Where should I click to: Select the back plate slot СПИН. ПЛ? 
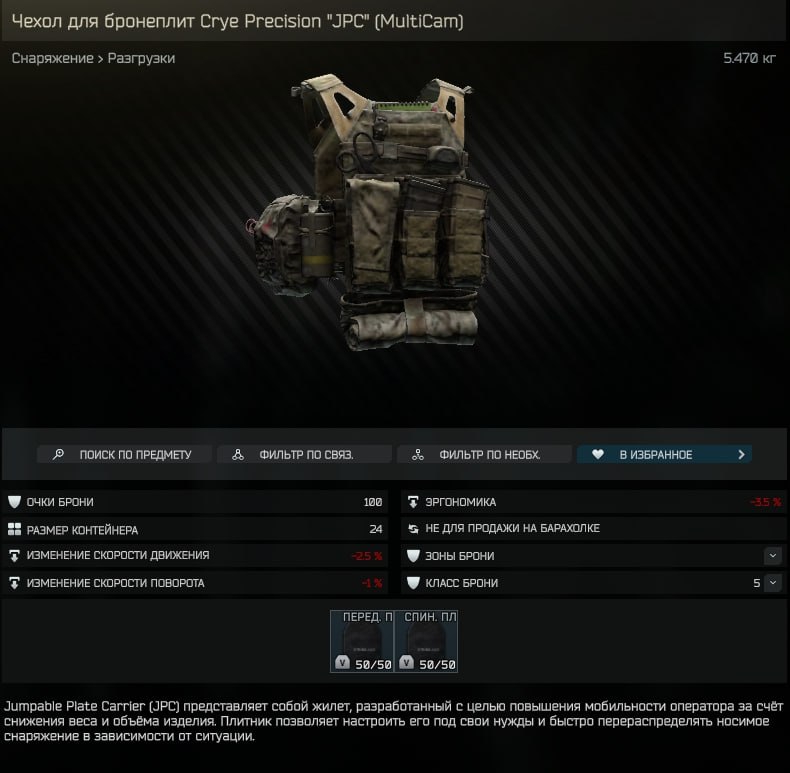pos(426,641)
